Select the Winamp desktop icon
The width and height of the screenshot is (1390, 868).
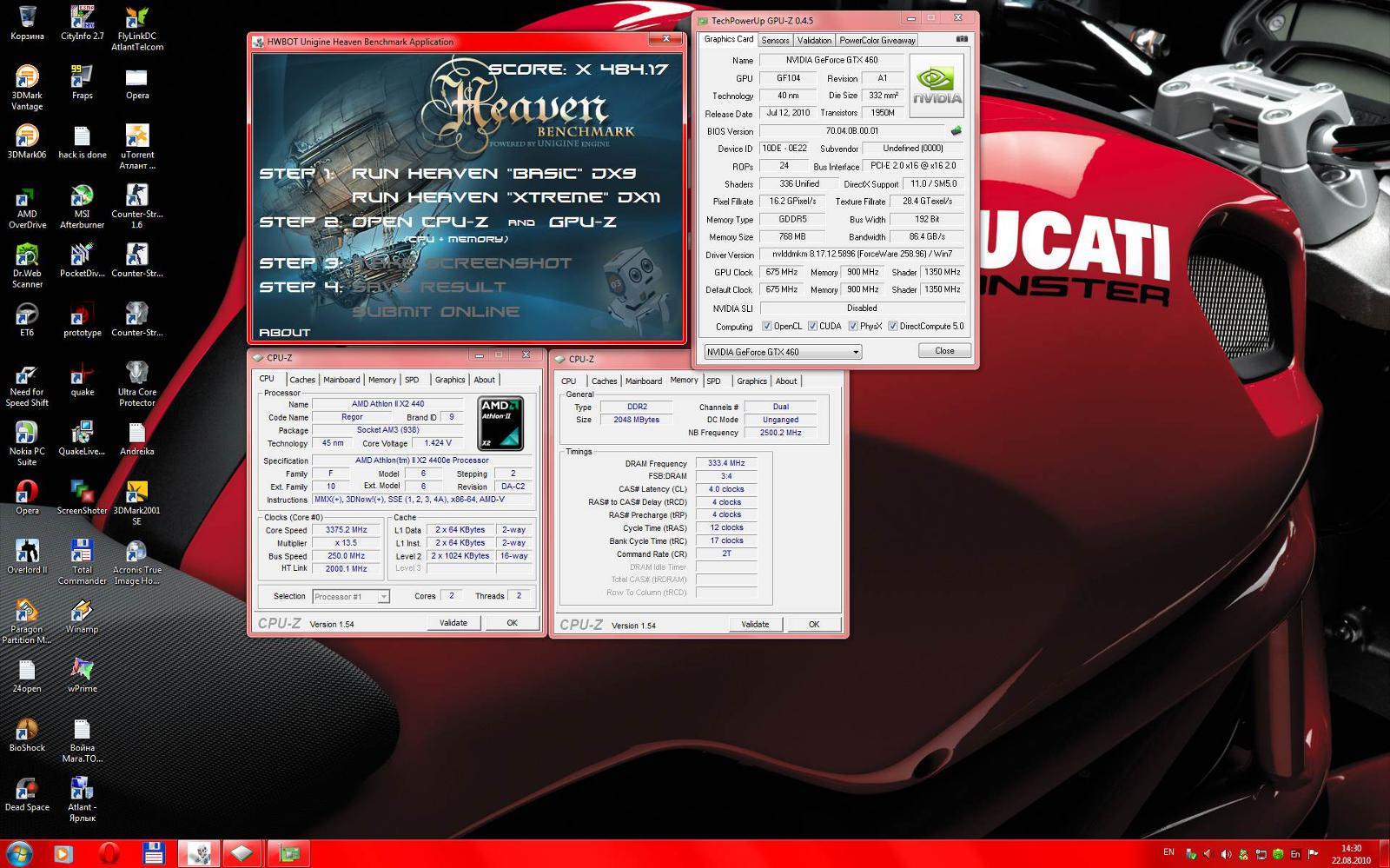(x=82, y=616)
